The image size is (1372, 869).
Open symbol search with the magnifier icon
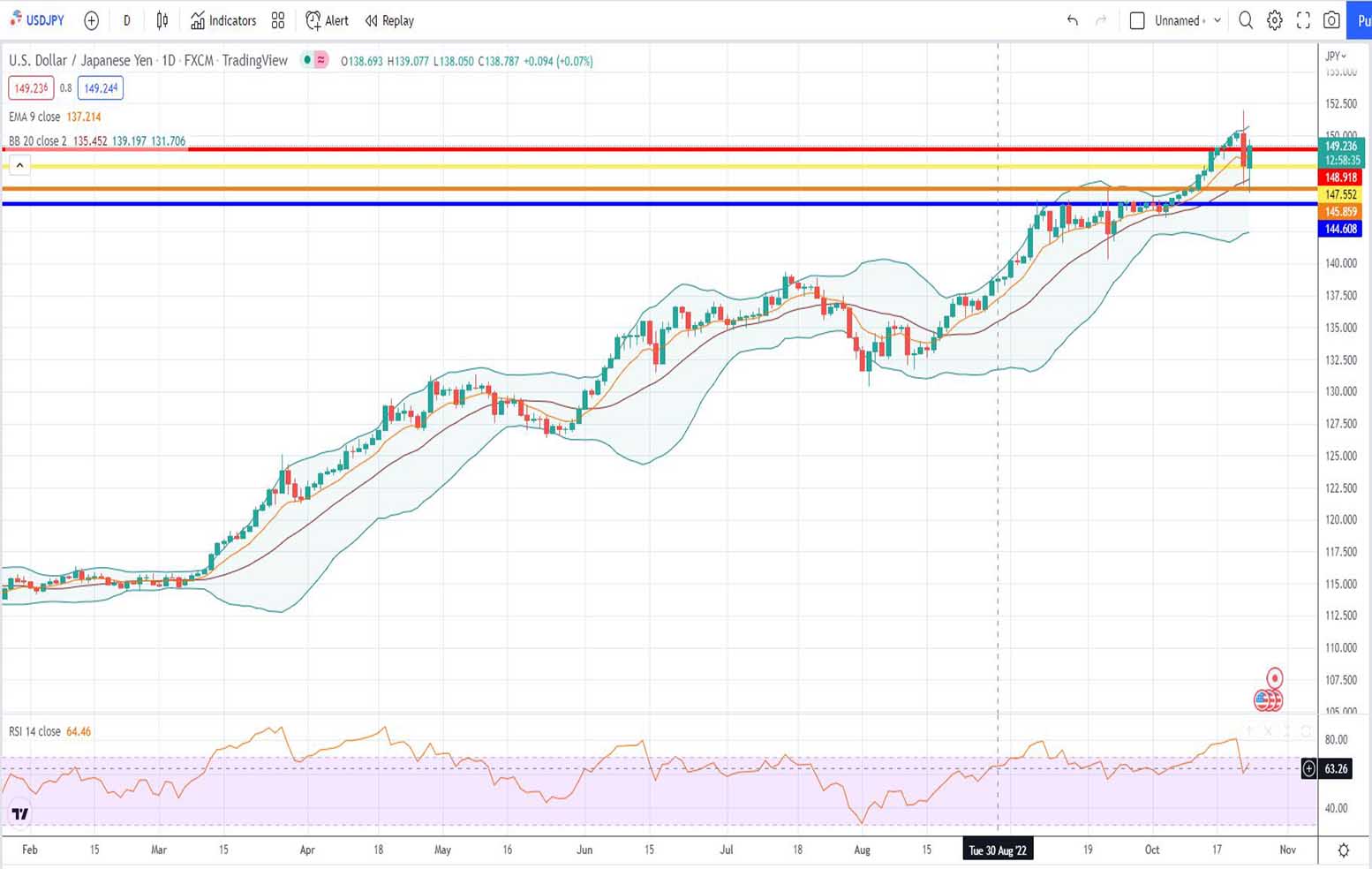pos(1245,20)
